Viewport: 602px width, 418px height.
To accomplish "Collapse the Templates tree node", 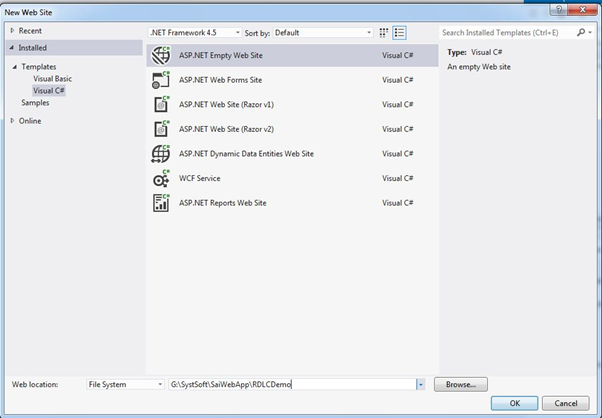I will tap(15, 67).
